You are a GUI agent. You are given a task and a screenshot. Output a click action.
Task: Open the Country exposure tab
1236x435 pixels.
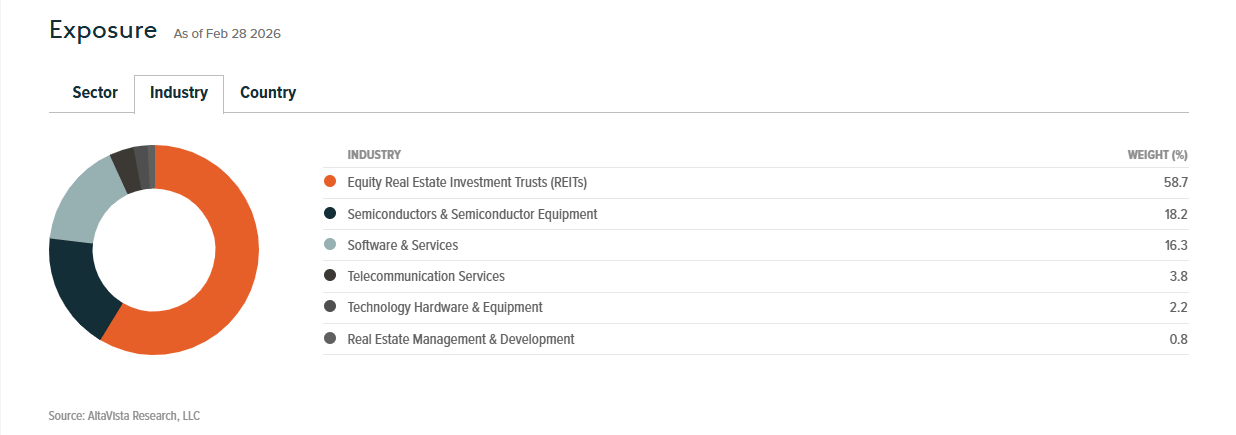coord(268,93)
